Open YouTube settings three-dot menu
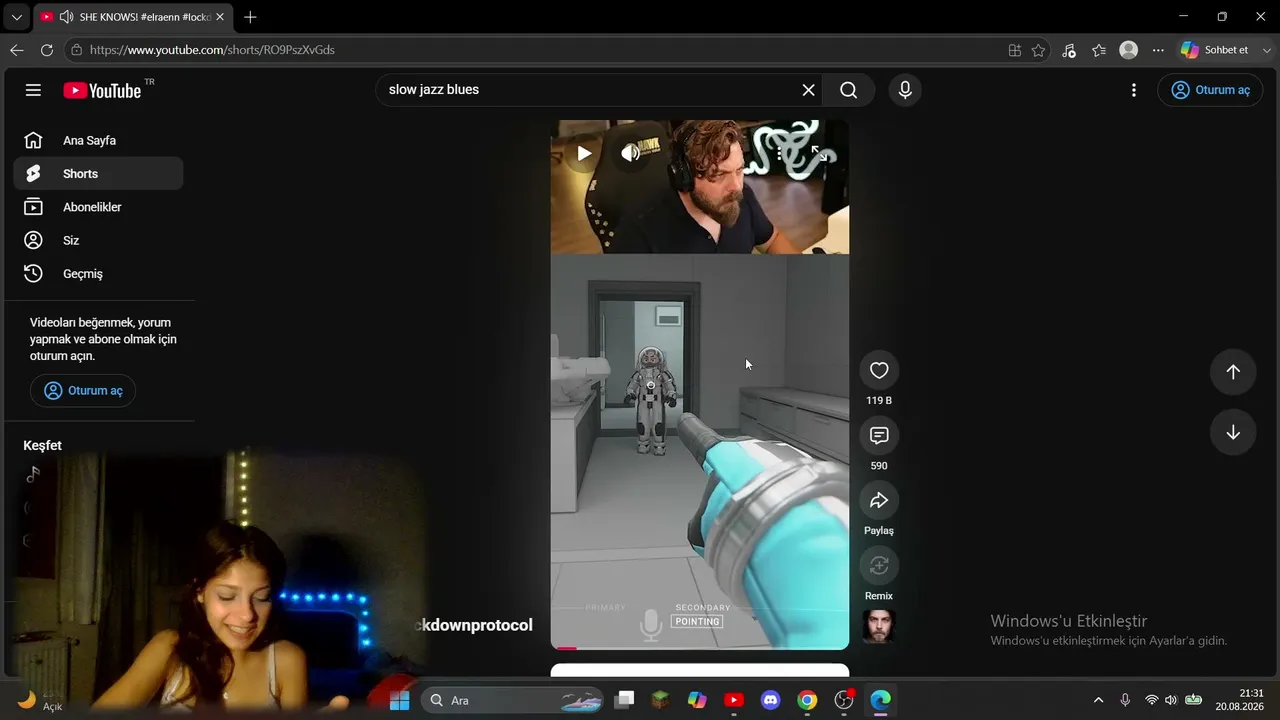Image resolution: width=1280 pixels, height=720 pixels. (1133, 90)
